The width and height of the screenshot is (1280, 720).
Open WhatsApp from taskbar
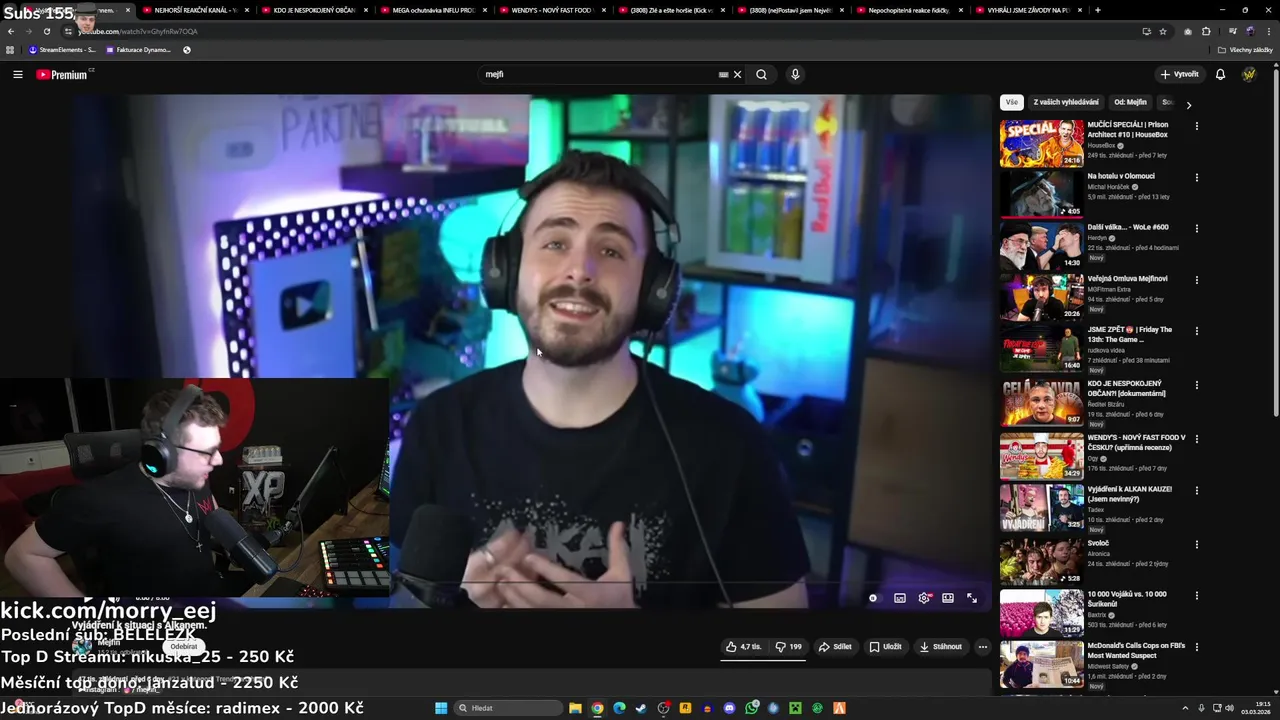tap(751, 708)
